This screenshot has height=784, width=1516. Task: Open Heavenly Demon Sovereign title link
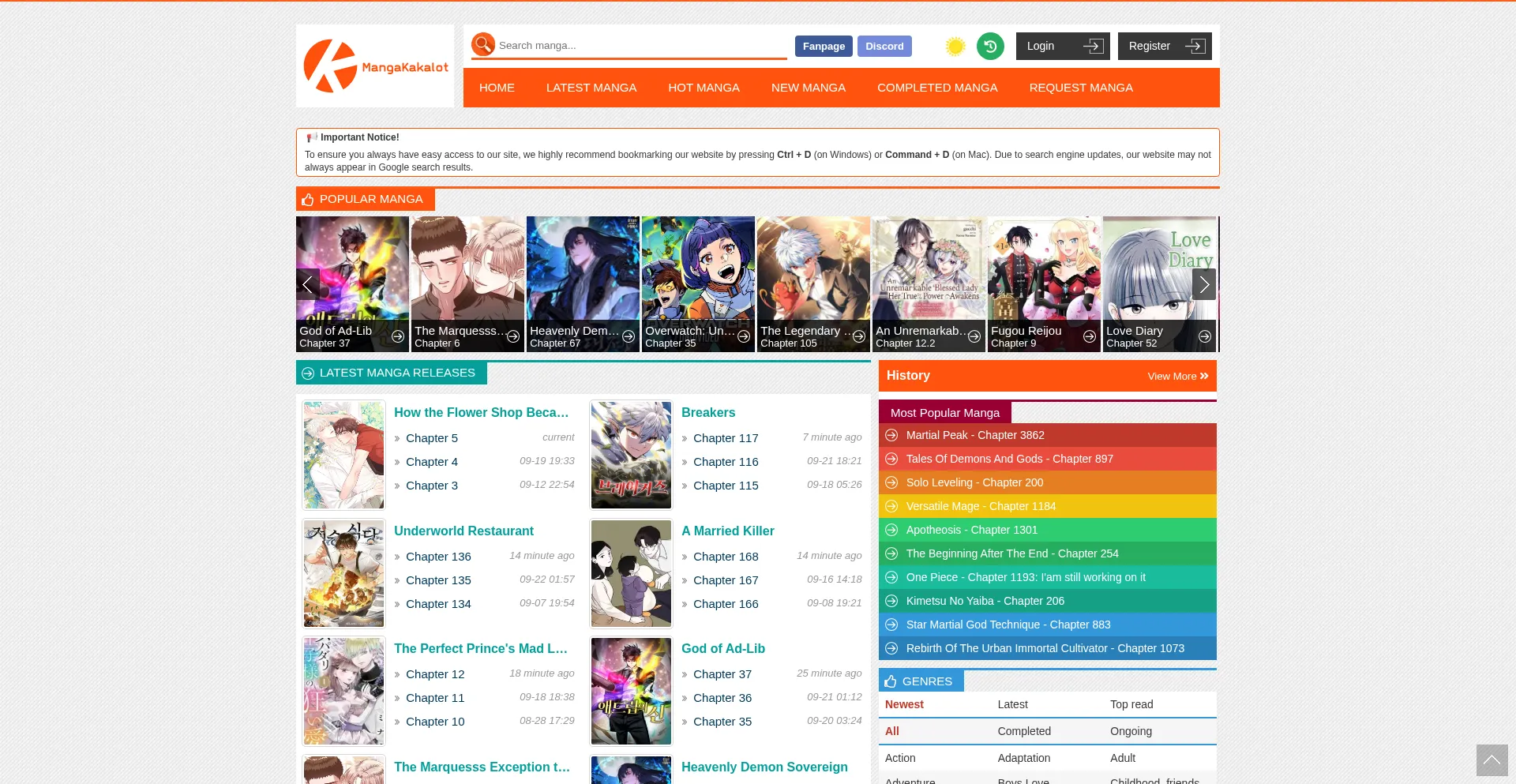(x=764, y=767)
